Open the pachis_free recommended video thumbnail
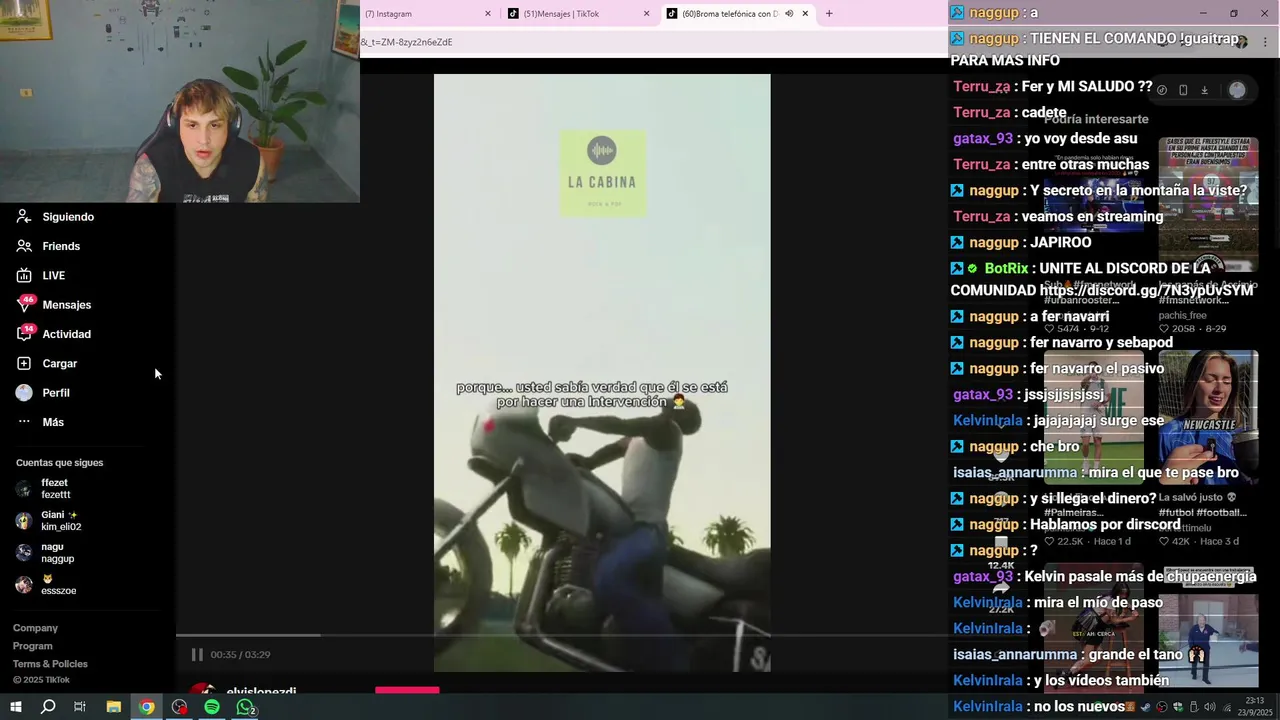 1208,205
